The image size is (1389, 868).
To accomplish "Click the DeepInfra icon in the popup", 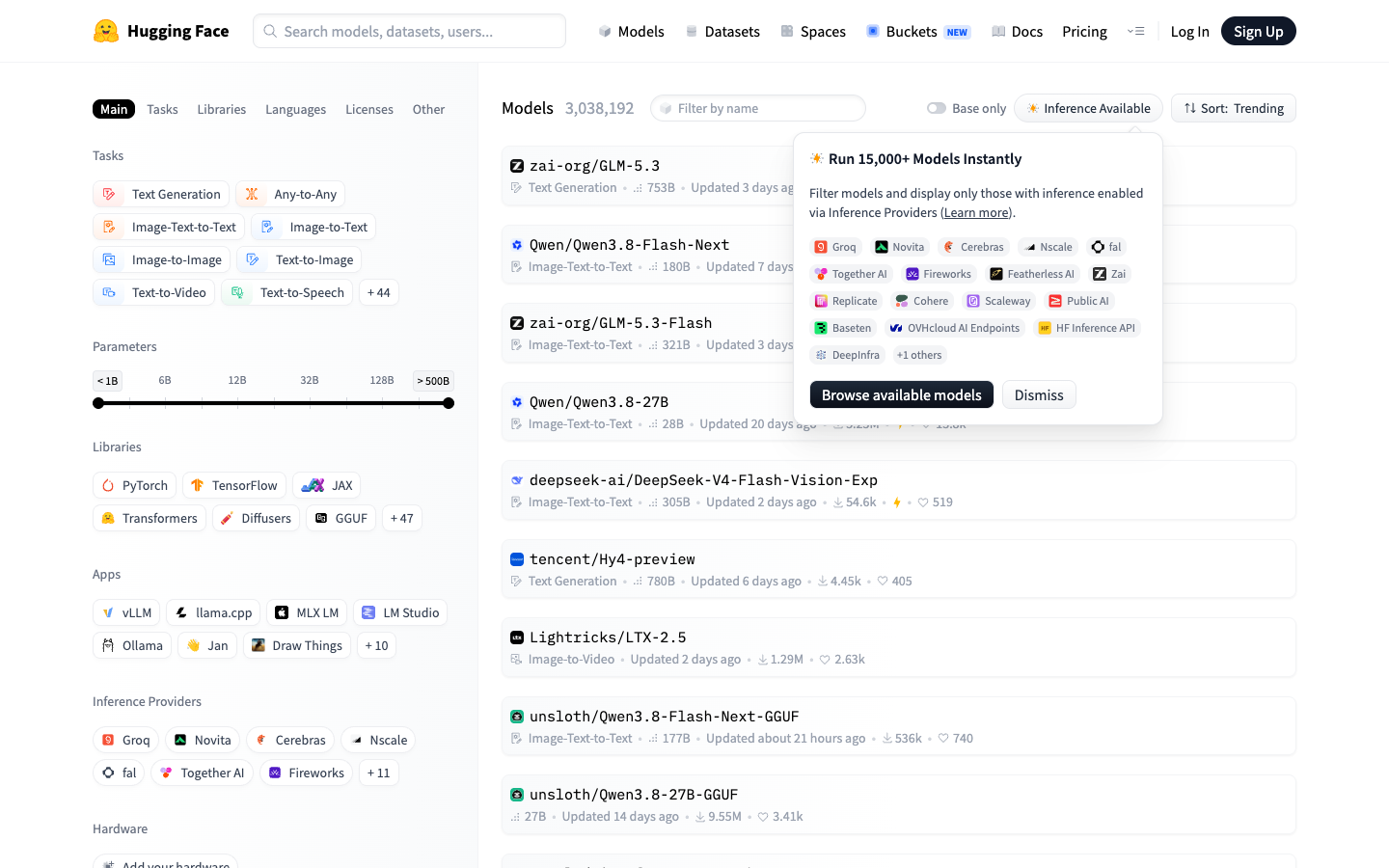I will [821, 355].
